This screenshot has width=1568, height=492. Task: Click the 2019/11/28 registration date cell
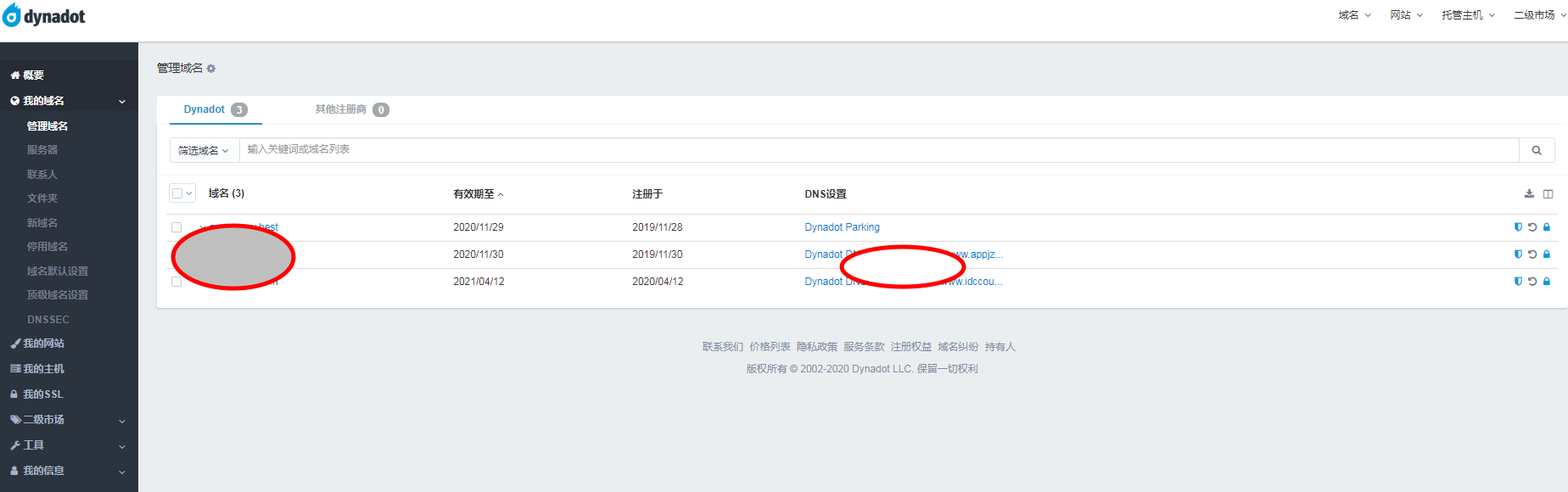tap(658, 227)
